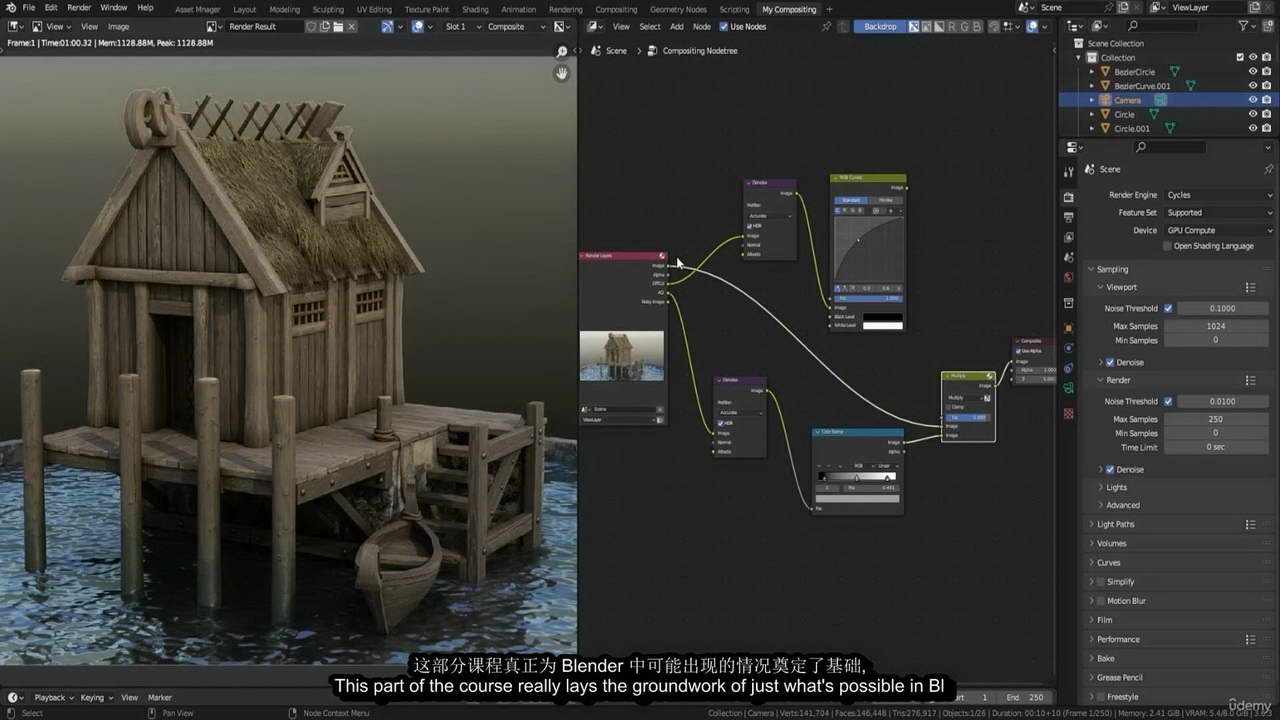
Task: Pin the Scene properties panel
Action: [x=1268, y=169]
